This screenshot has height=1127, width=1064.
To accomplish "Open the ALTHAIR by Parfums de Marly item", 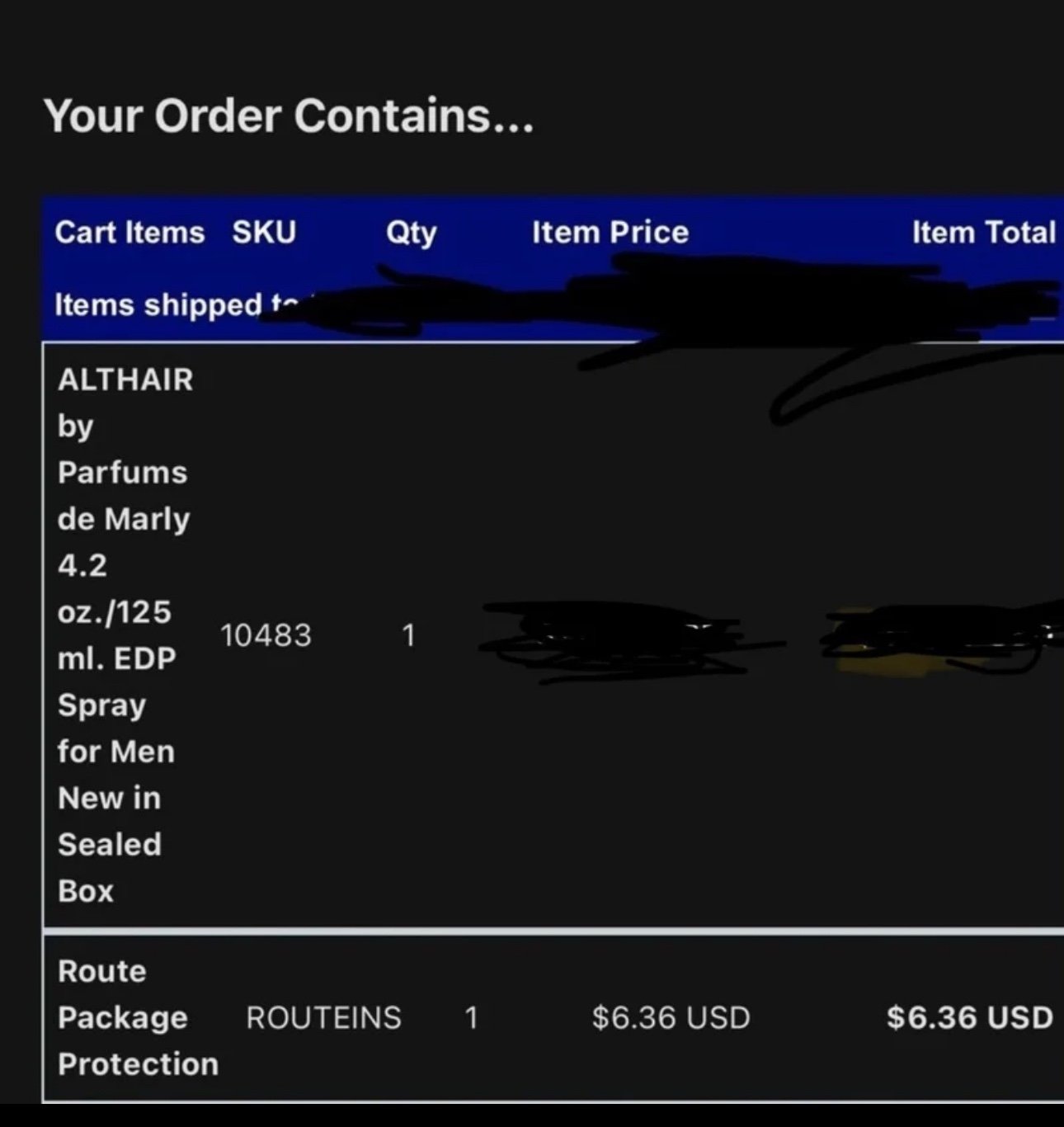I will click(125, 635).
